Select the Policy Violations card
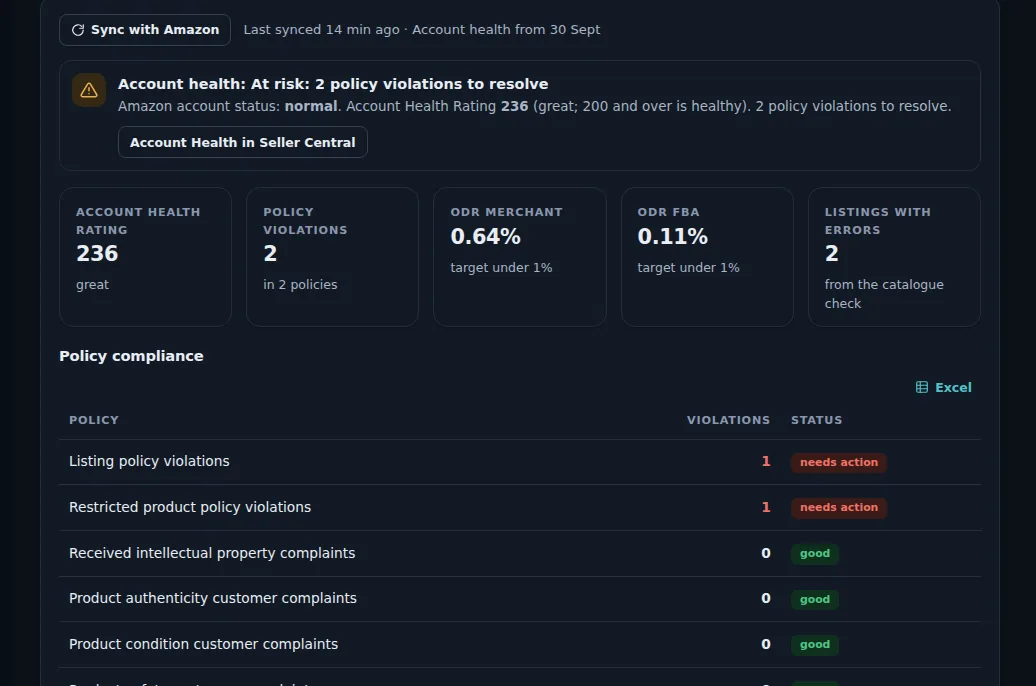Viewport: 1036px width, 686px height. pos(332,256)
